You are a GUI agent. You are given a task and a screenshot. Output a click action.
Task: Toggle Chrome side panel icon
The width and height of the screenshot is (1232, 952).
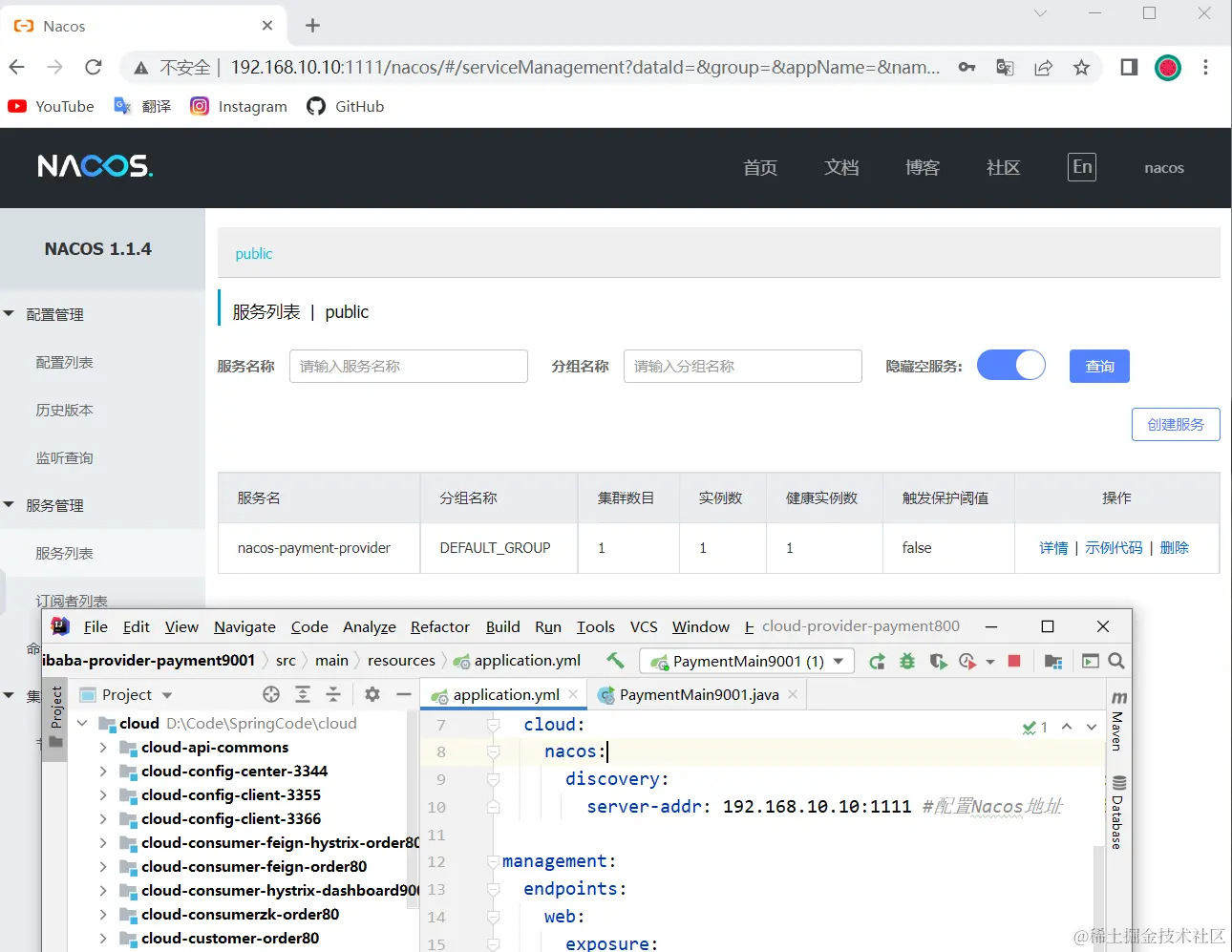[1129, 67]
